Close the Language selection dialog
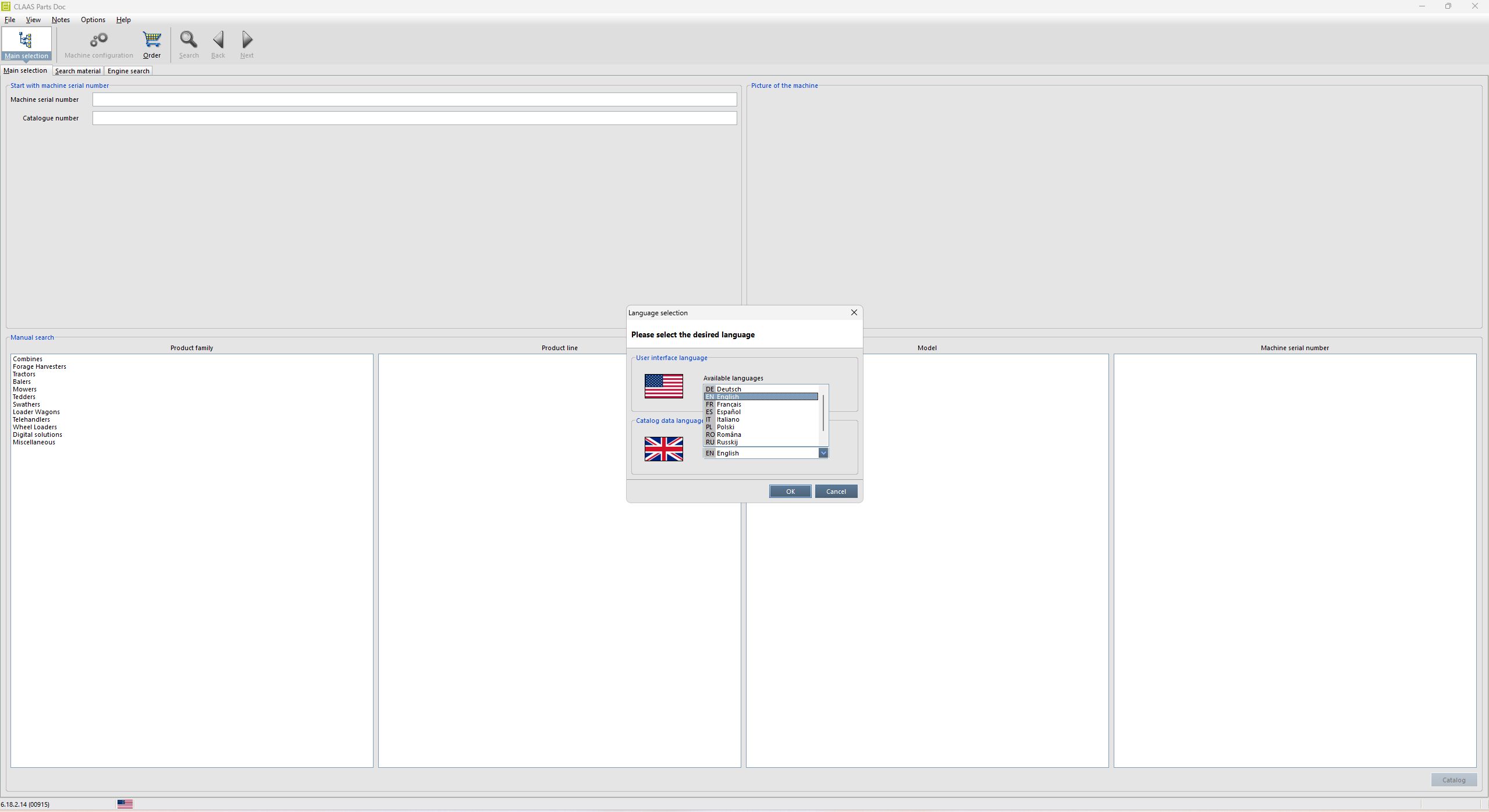 854,313
